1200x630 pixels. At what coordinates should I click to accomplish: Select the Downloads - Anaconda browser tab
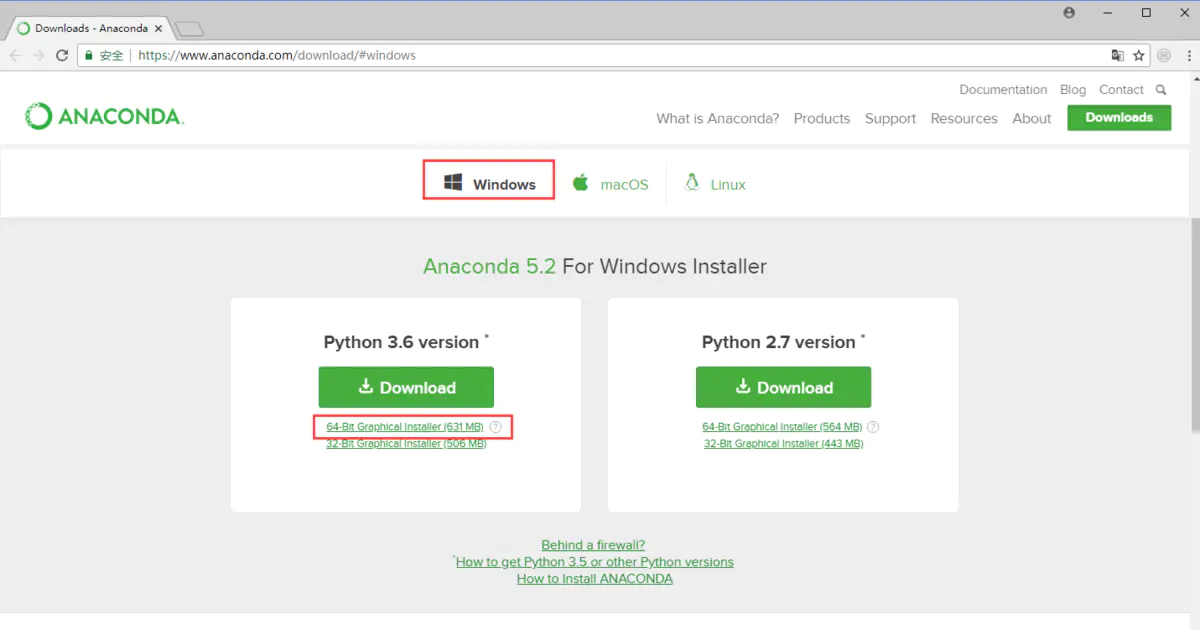pyautogui.click(x=91, y=28)
